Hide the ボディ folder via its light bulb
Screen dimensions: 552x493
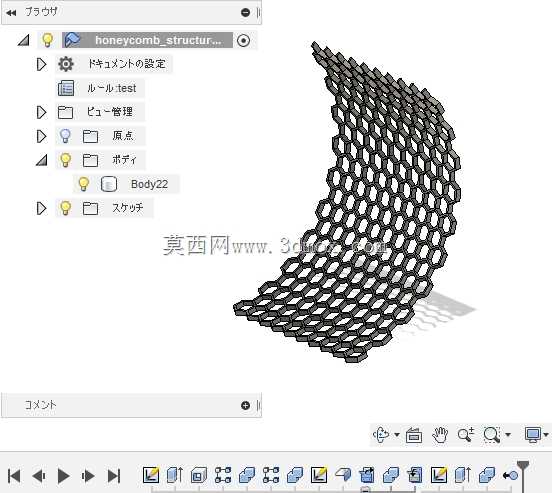tap(65, 160)
